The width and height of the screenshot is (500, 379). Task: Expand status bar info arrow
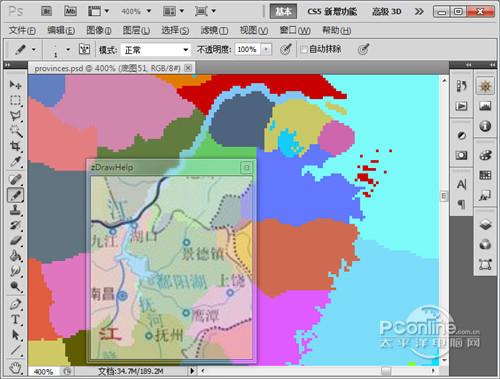(192, 371)
